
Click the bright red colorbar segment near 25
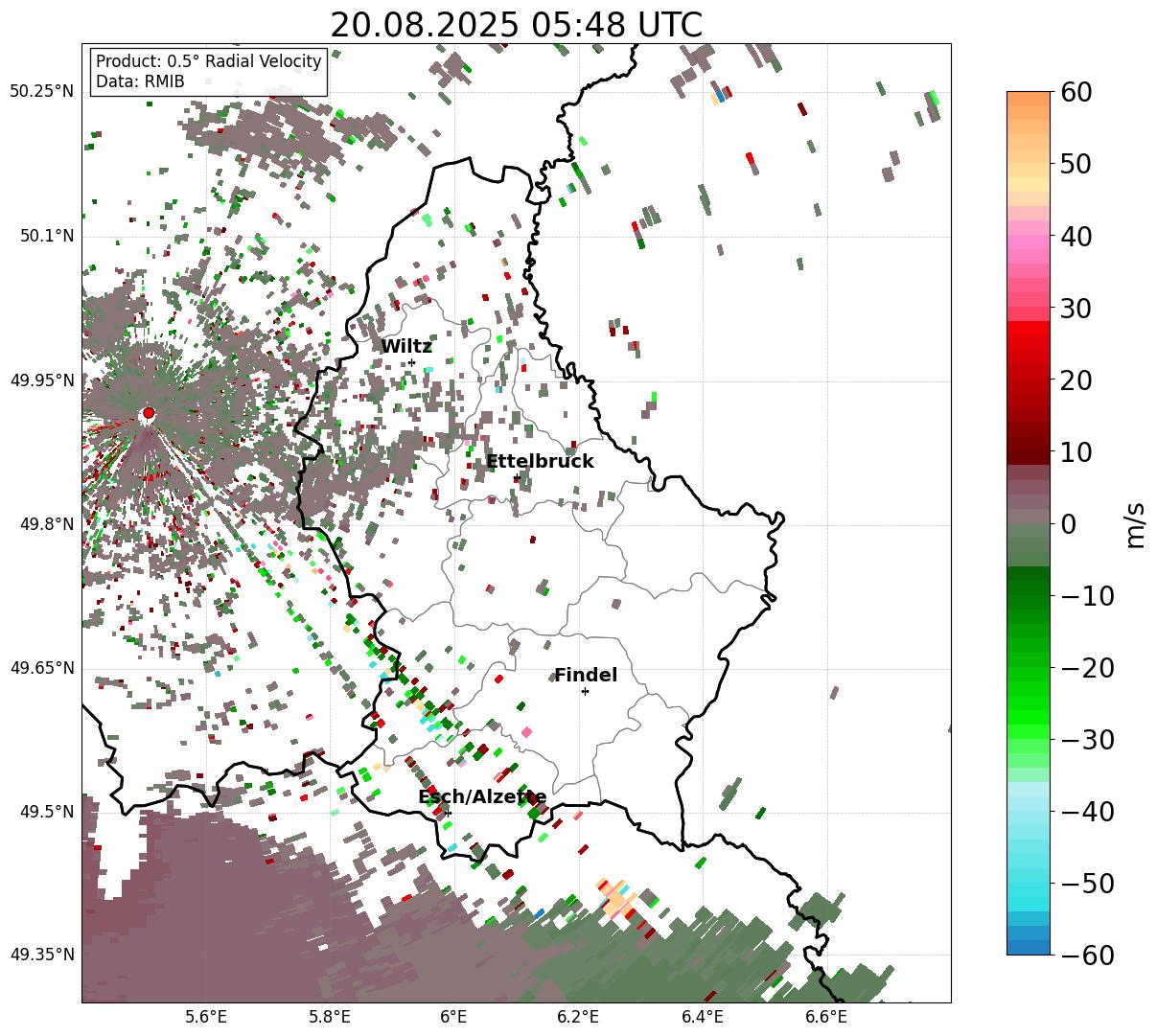[x=1028, y=329]
